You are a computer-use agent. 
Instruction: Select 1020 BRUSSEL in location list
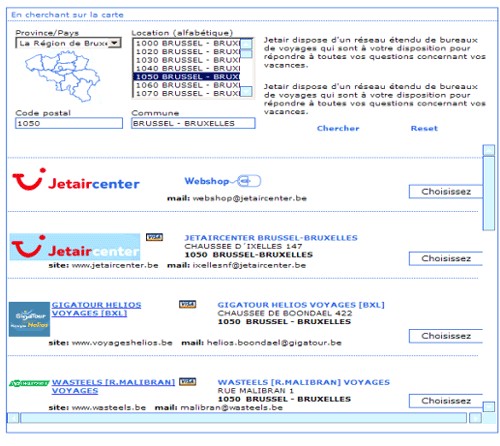[187, 52]
